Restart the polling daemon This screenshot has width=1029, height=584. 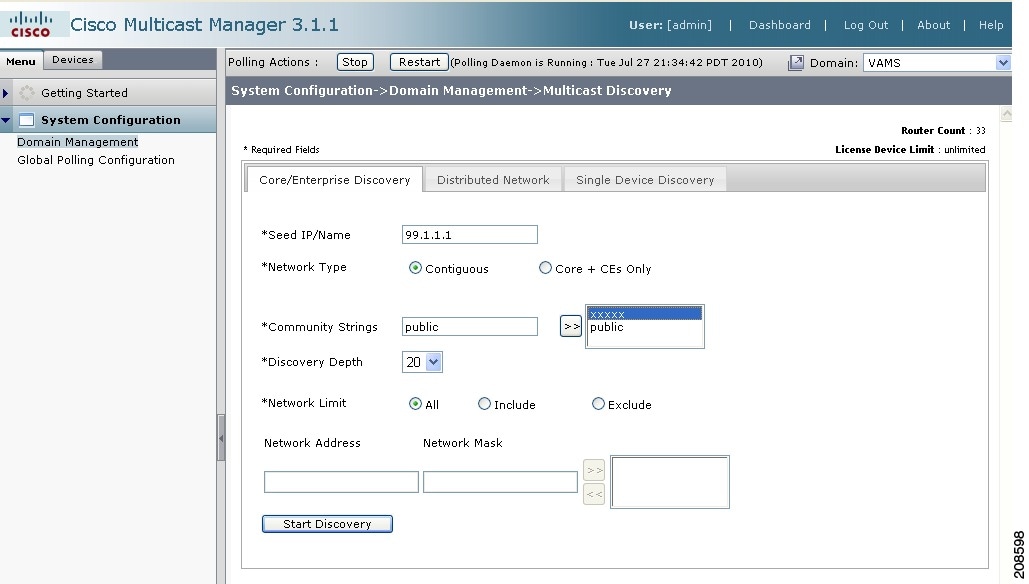[419, 62]
